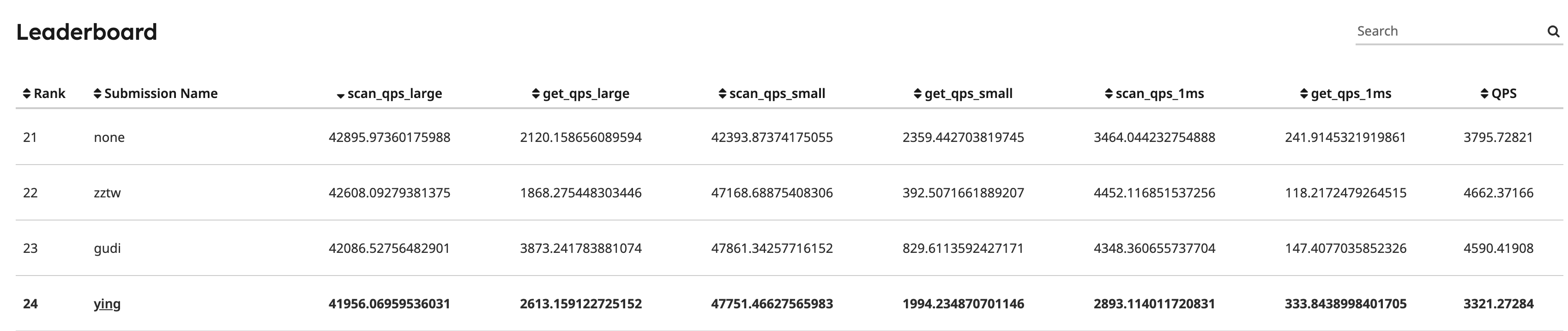Select the zztw submission name cell

pyautogui.click(x=107, y=193)
